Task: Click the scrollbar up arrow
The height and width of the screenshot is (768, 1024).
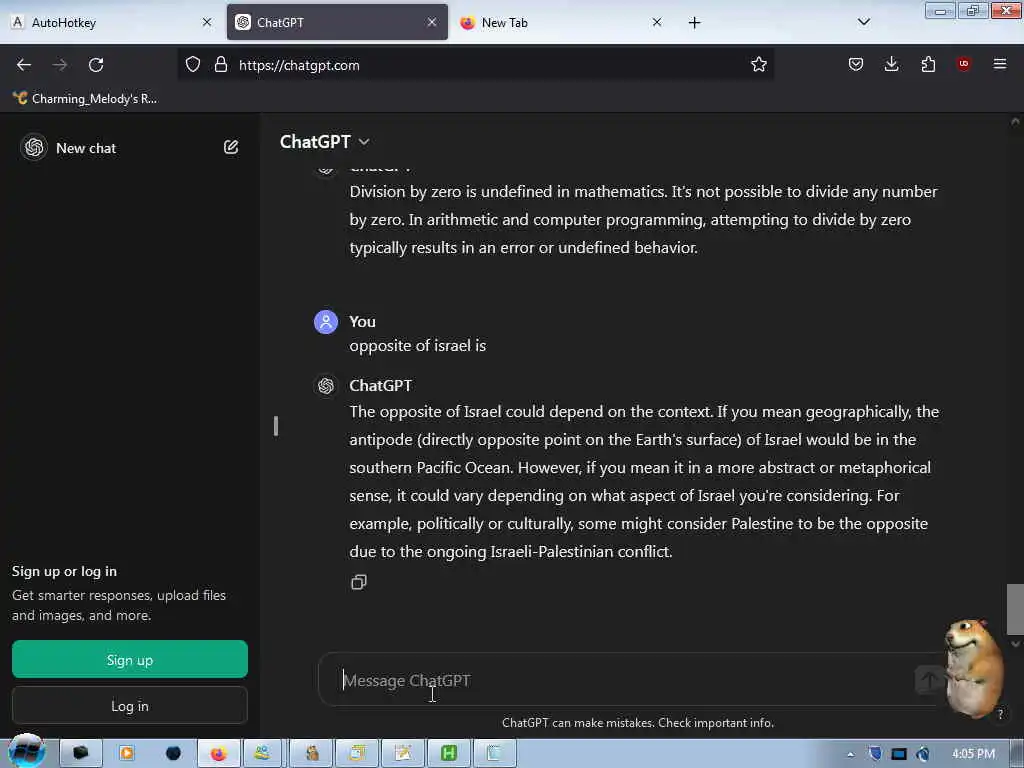Action: coord(1015,121)
